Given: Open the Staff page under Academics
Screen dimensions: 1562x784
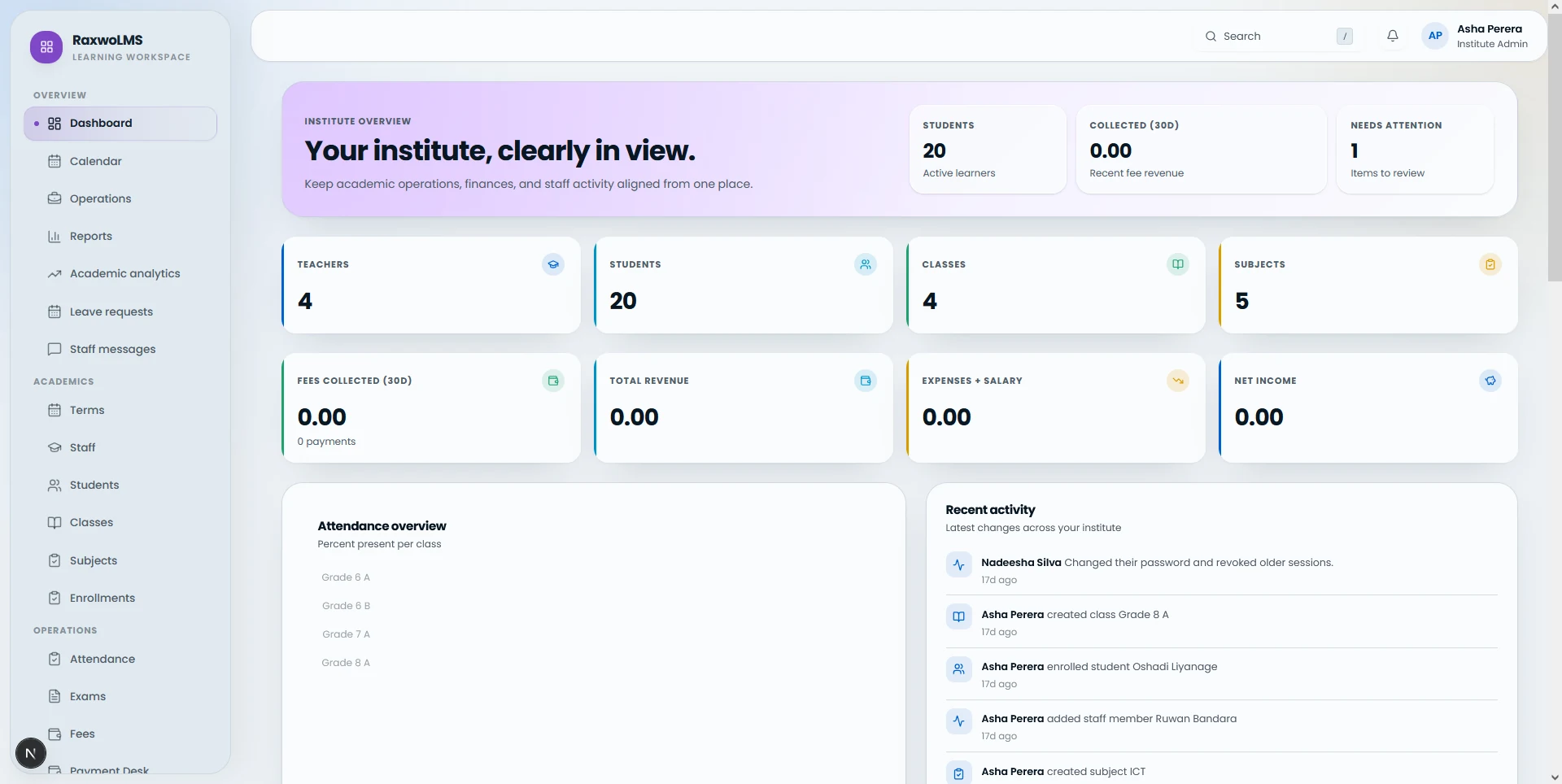Looking at the screenshot, I should tap(120, 447).
